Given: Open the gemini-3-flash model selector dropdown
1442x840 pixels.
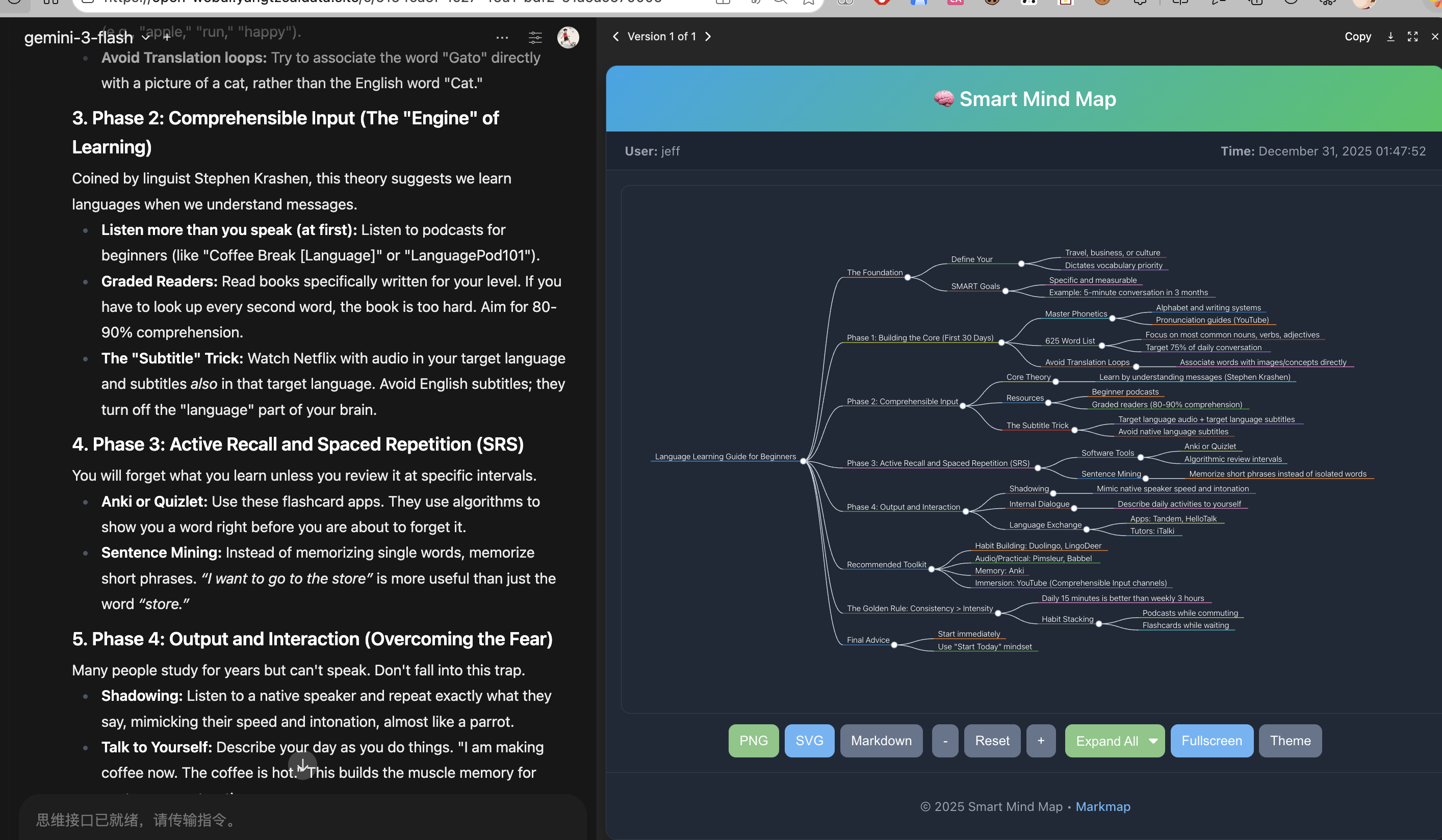Looking at the screenshot, I should pos(86,37).
